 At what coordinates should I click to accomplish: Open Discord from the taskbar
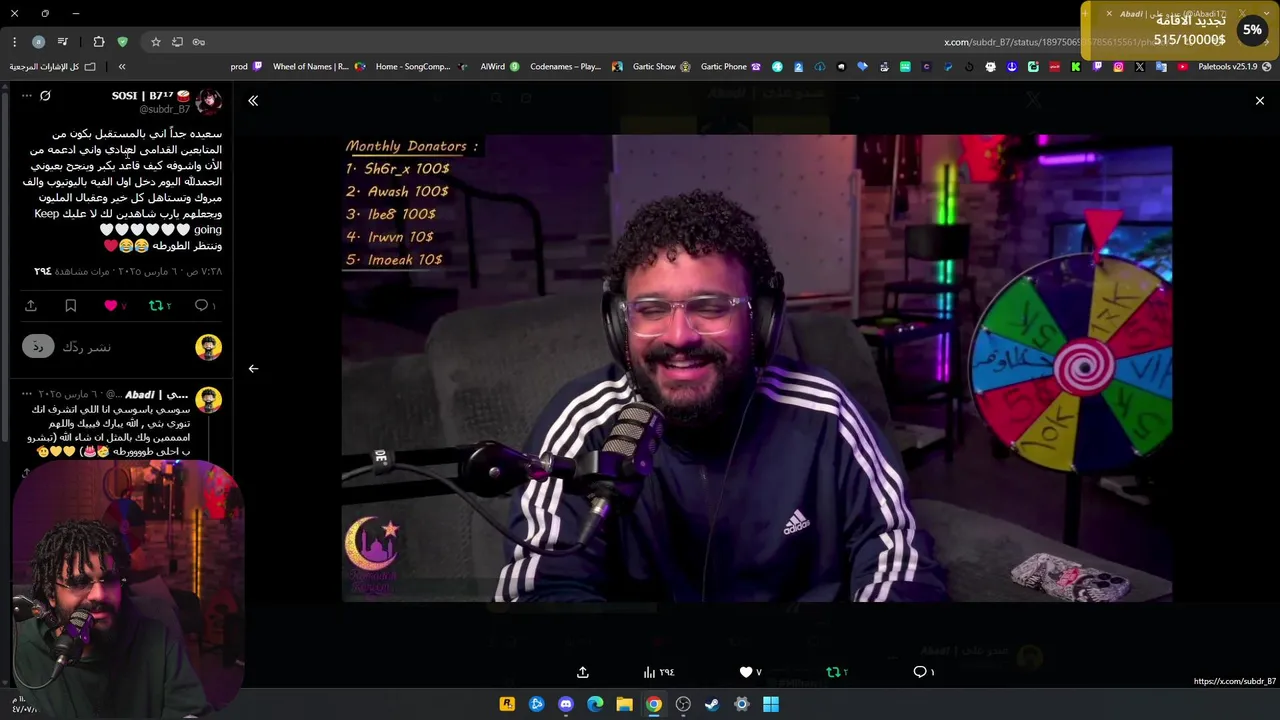coord(566,704)
